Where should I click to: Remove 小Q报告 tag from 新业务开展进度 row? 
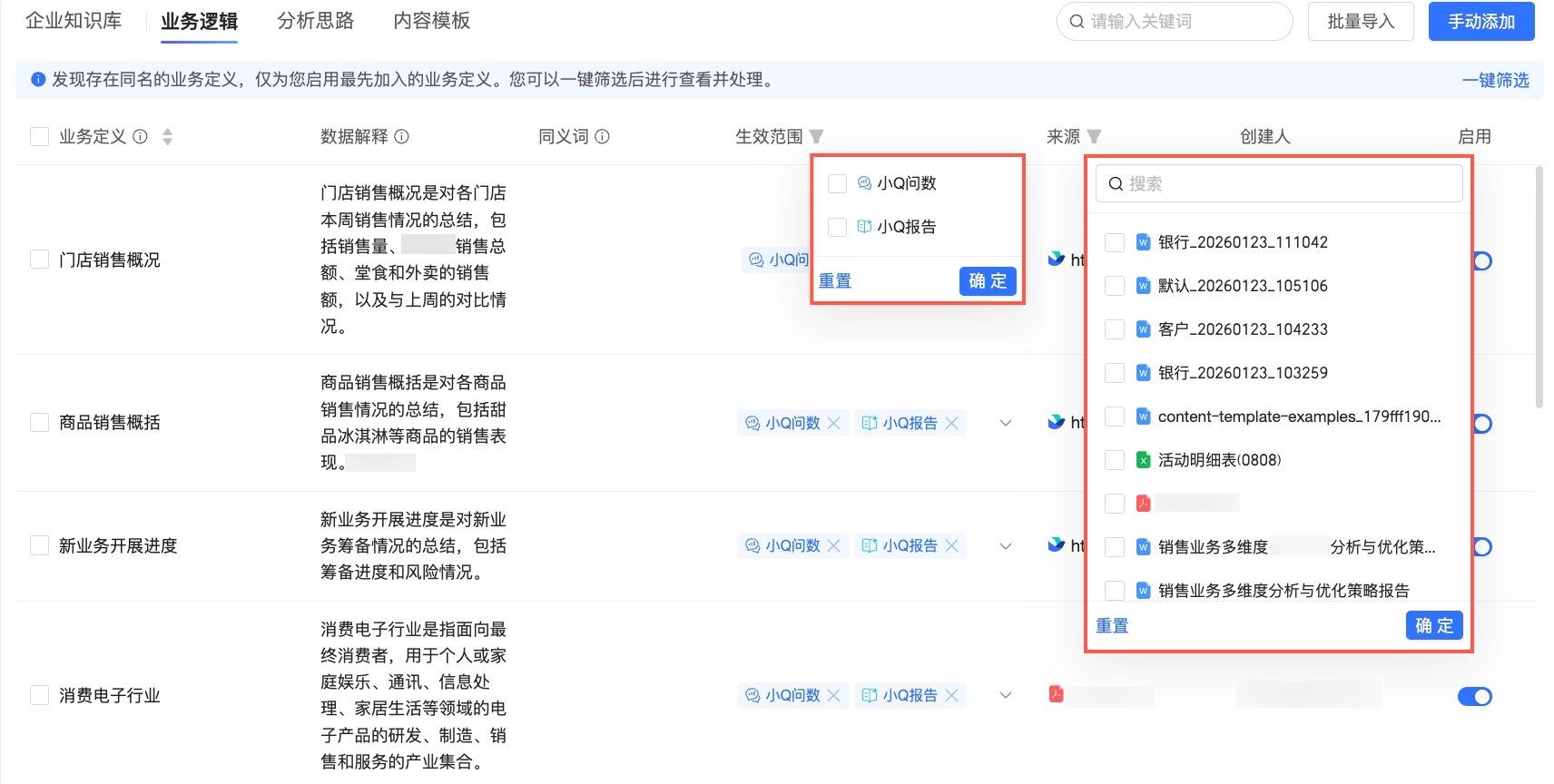pyautogui.click(x=951, y=545)
